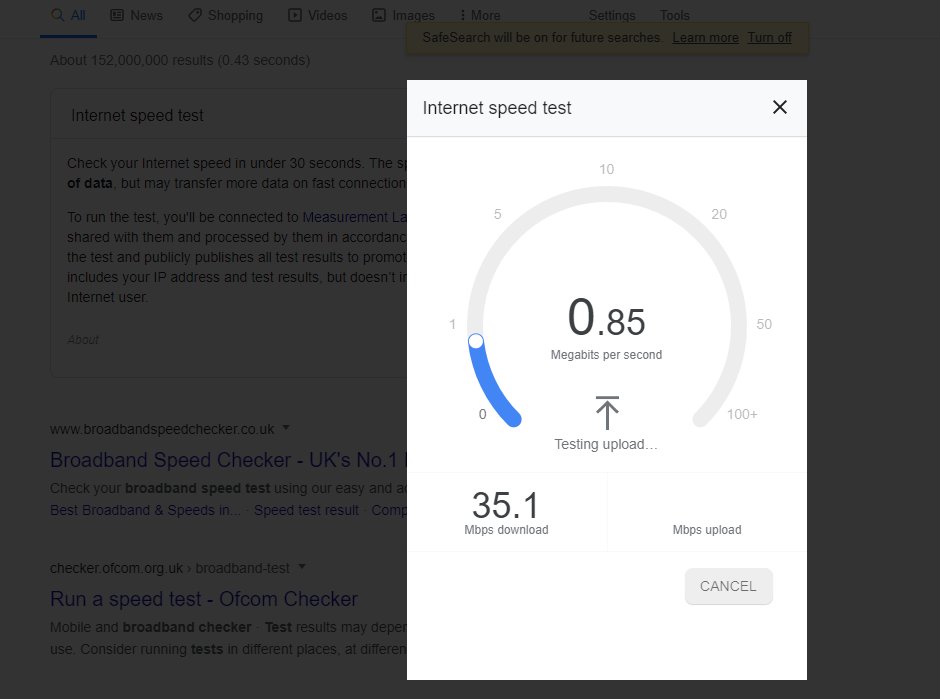This screenshot has height=699, width=940.
Task: Expand options arrow next to checker.ofcom.org.uk
Action: [302, 567]
